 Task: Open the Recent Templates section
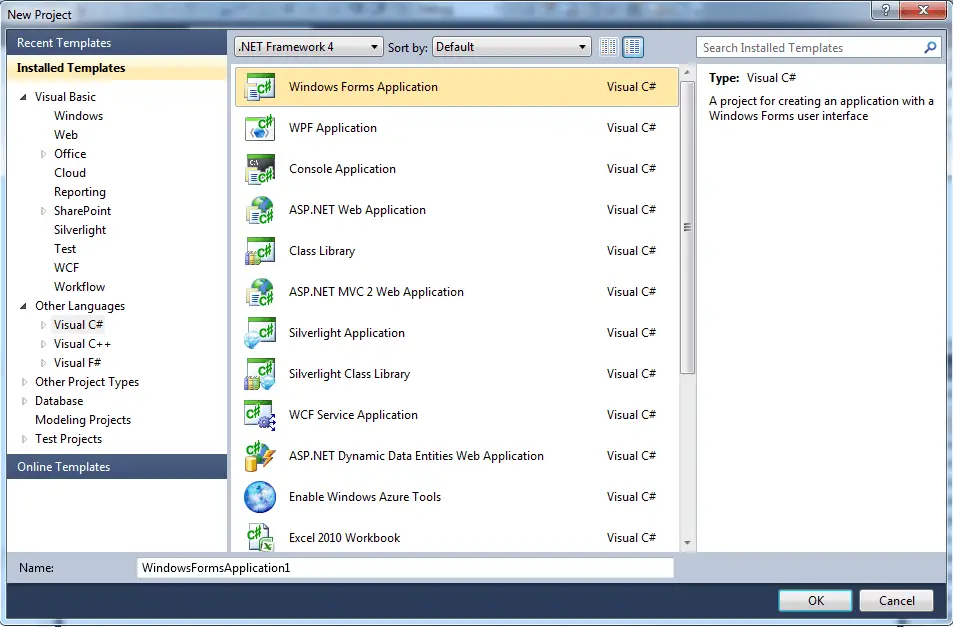[117, 43]
